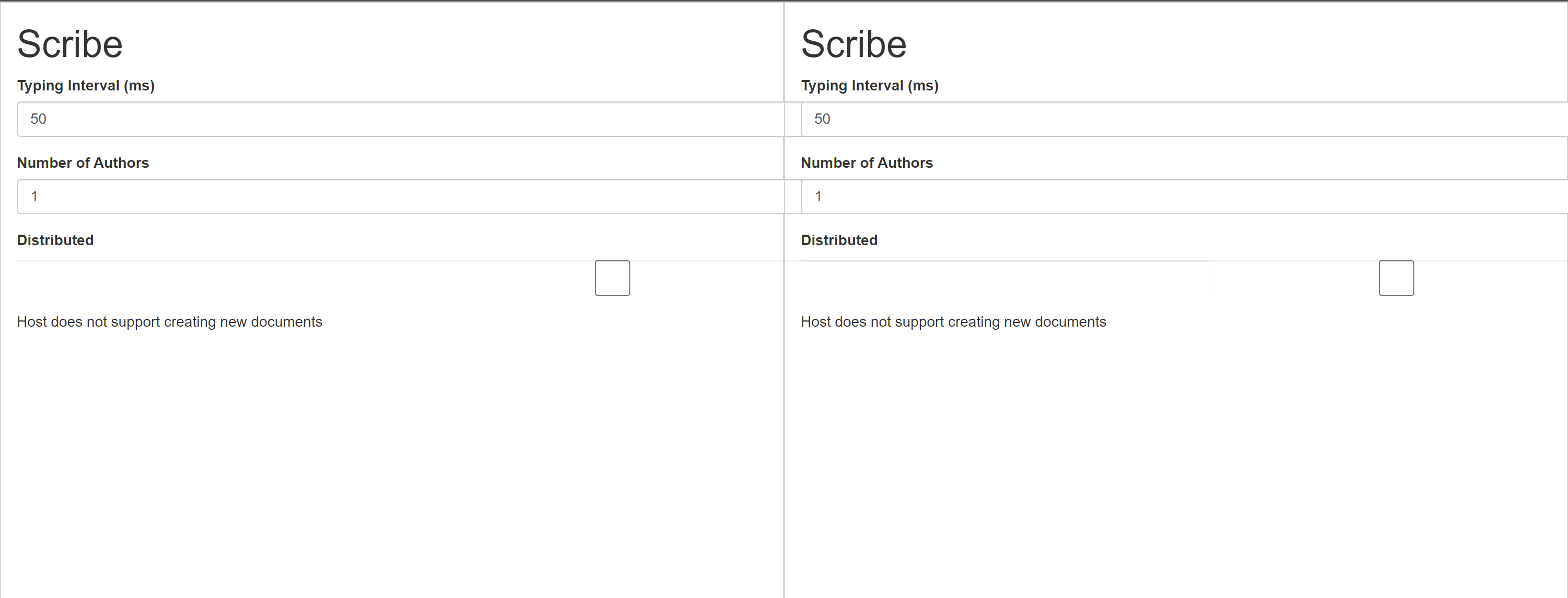Click the left pane Scribe heading
This screenshot has width=1568, height=598.
(70, 44)
